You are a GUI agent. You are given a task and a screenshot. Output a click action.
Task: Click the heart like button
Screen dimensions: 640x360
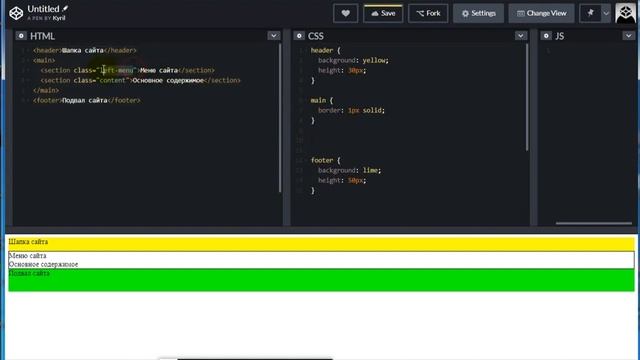coord(345,13)
